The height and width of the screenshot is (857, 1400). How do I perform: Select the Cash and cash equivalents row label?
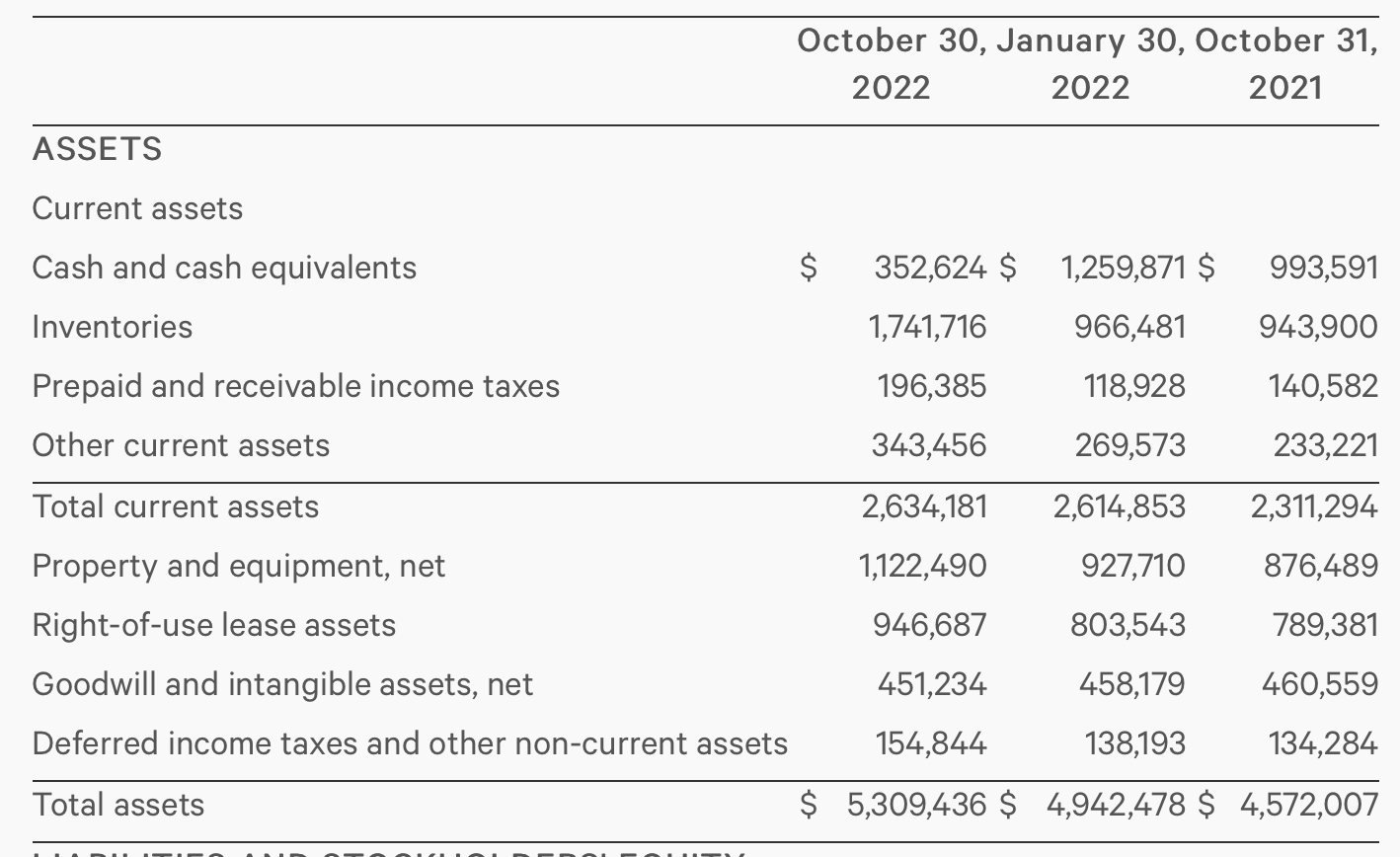click(x=224, y=268)
